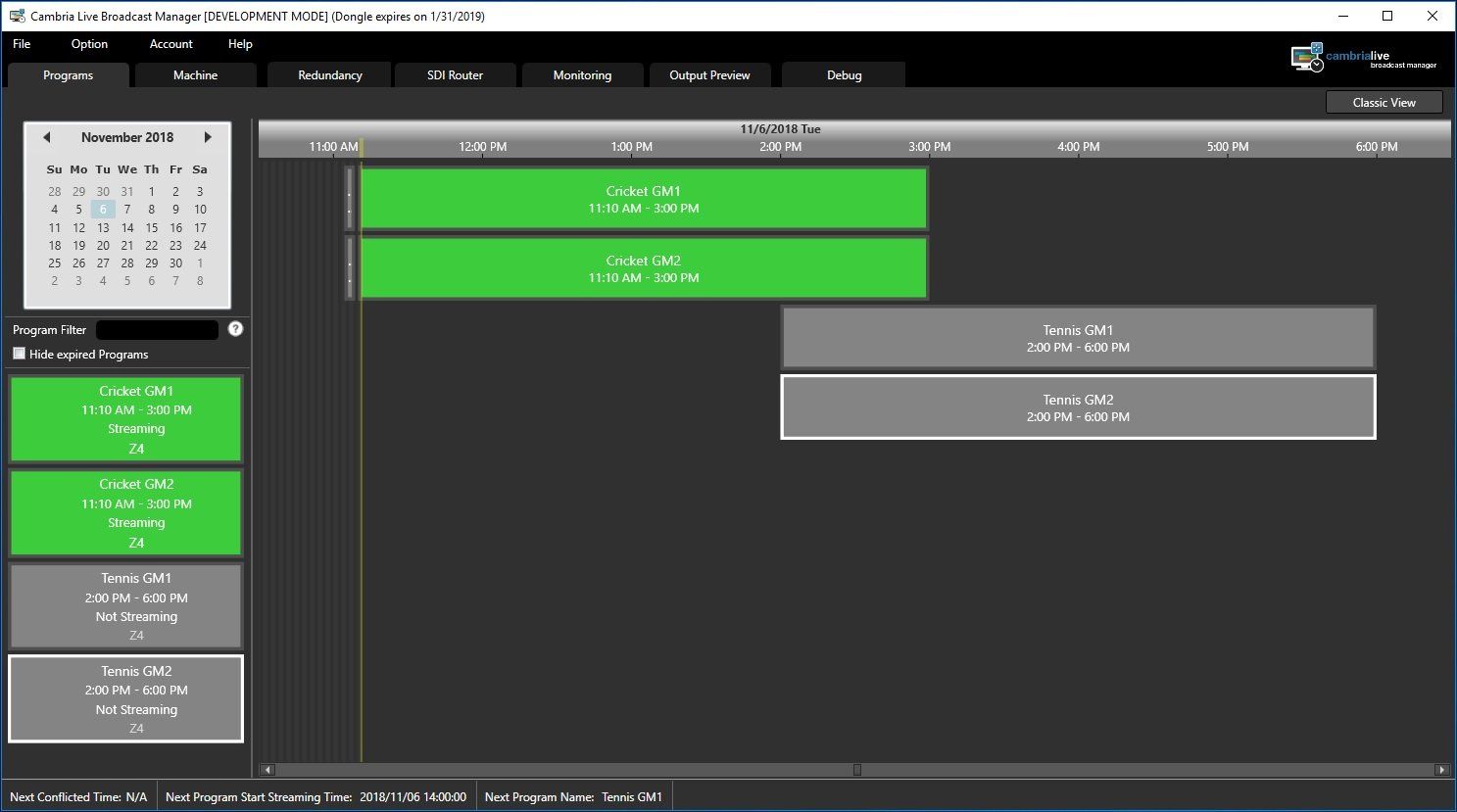Select November 14 in the calendar

[127, 227]
